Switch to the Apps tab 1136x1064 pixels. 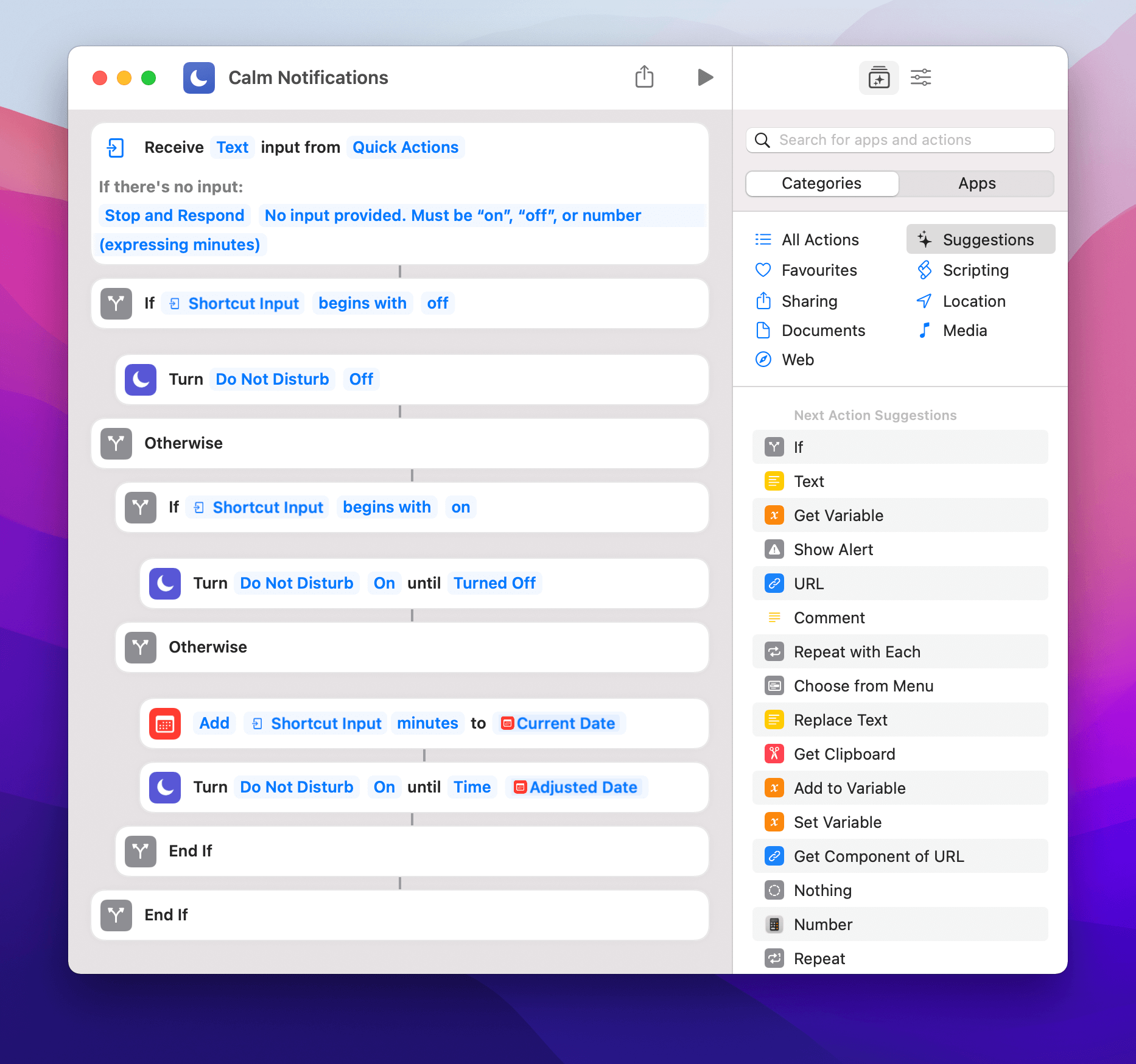pyautogui.click(x=976, y=183)
